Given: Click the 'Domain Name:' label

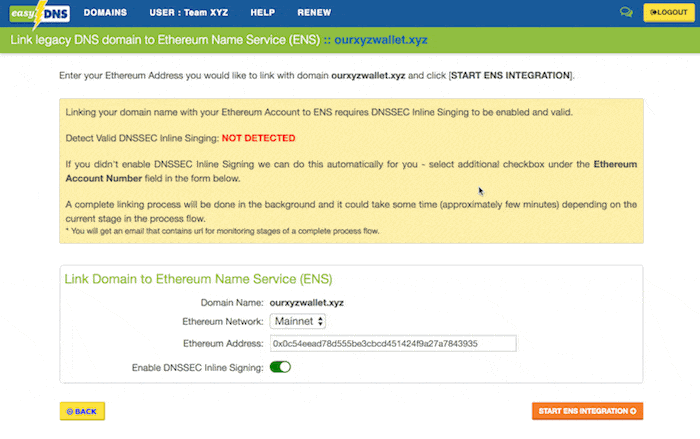Looking at the screenshot, I should 232,303.
